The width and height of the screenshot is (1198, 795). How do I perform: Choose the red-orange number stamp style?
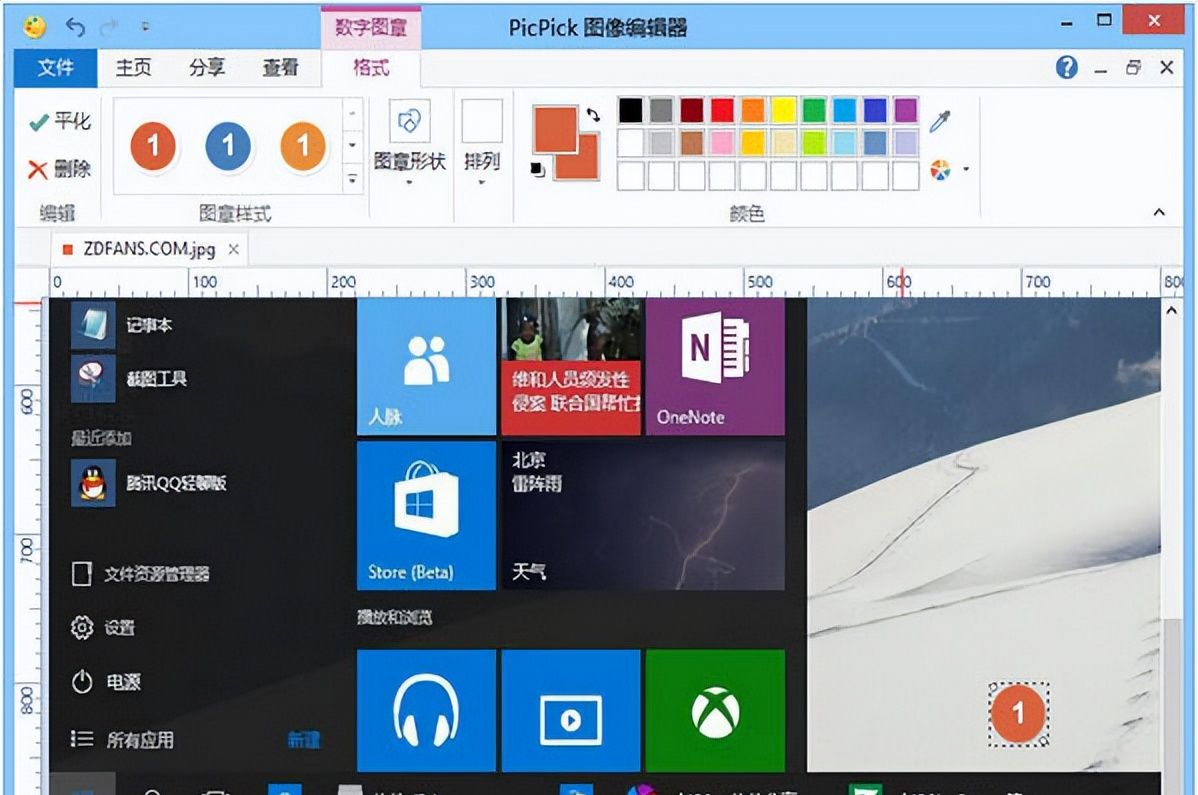click(153, 145)
